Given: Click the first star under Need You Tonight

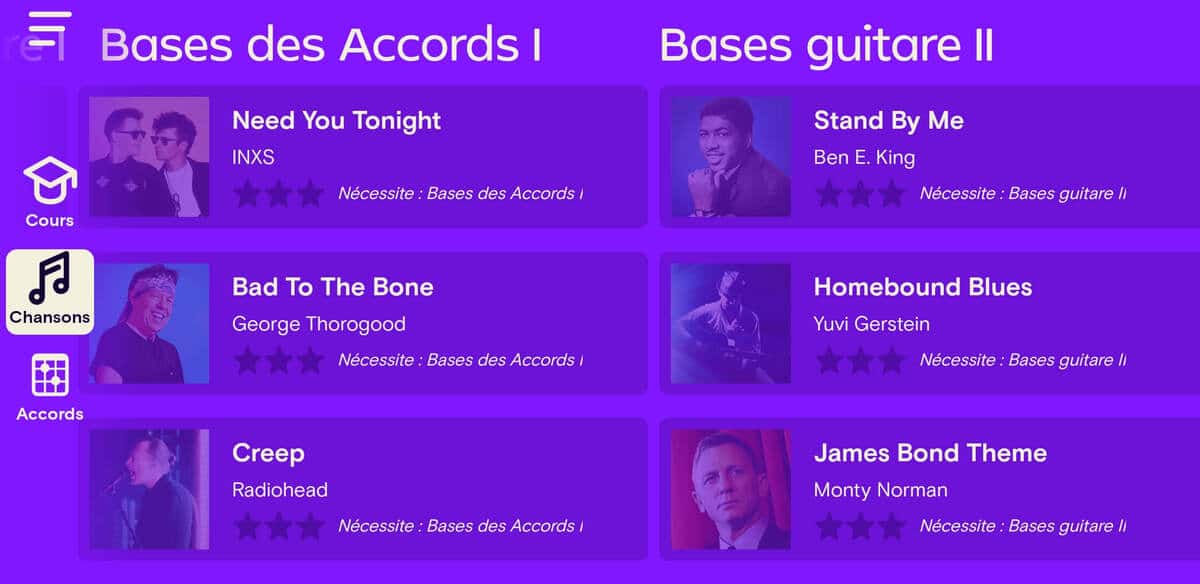Looking at the screenshot, I should pos(244,193).
